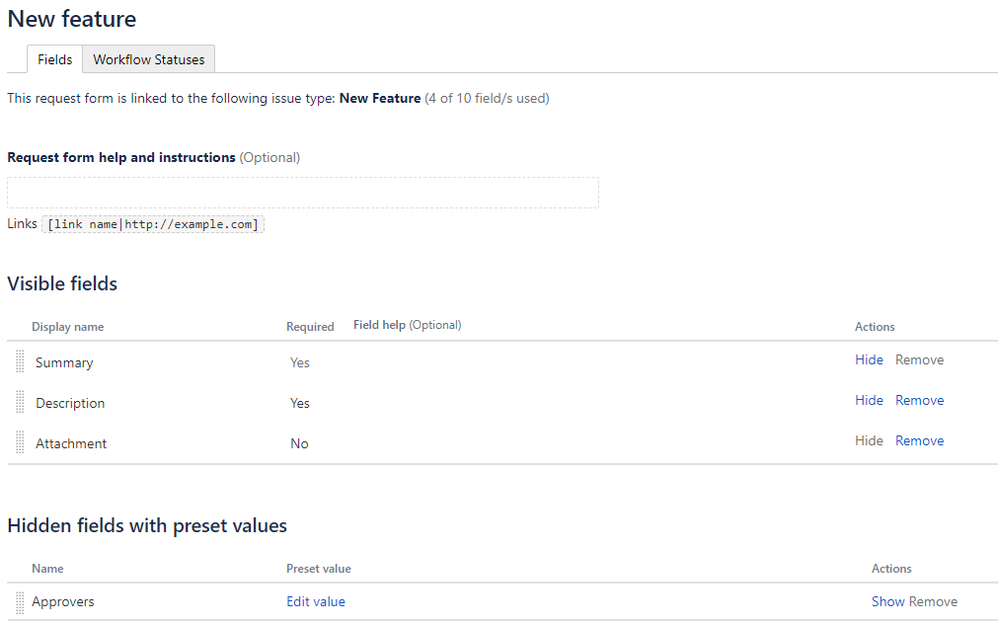This screenshot has height=635, width=998.
Task: Click the Attachment display name
Action: click(71, 444)
